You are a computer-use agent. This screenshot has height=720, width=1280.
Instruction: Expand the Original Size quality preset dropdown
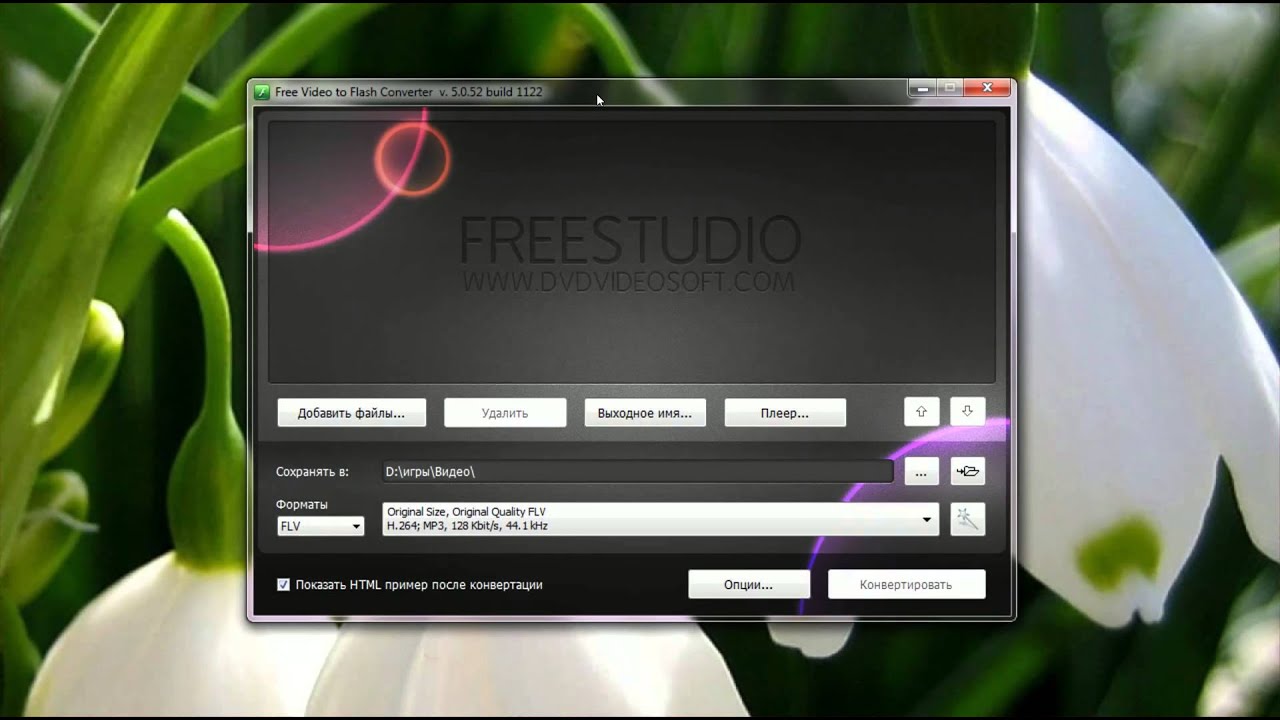tap(660, 519)
